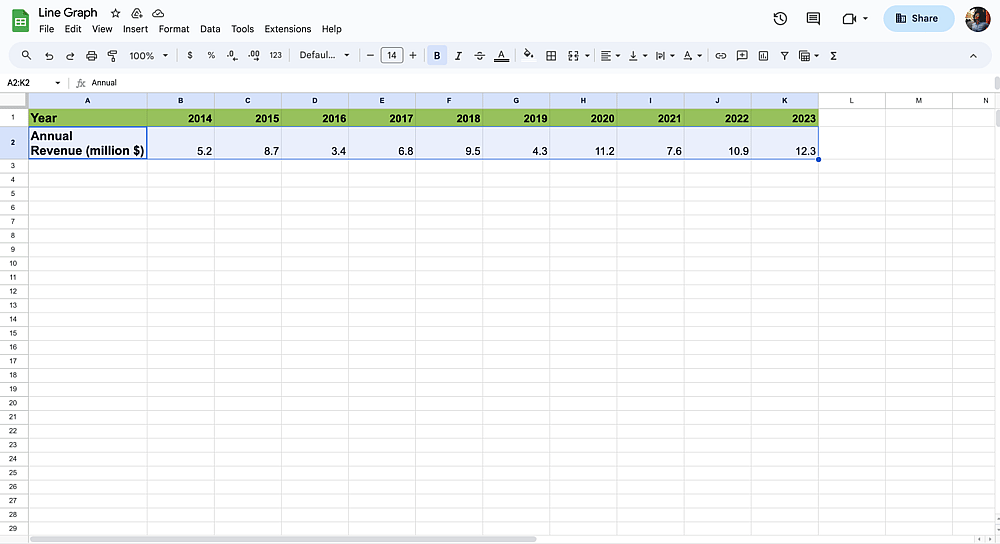Open horizontal align dropdown
This screenshot has height=544, width=1000.
[x=610, y=56]
